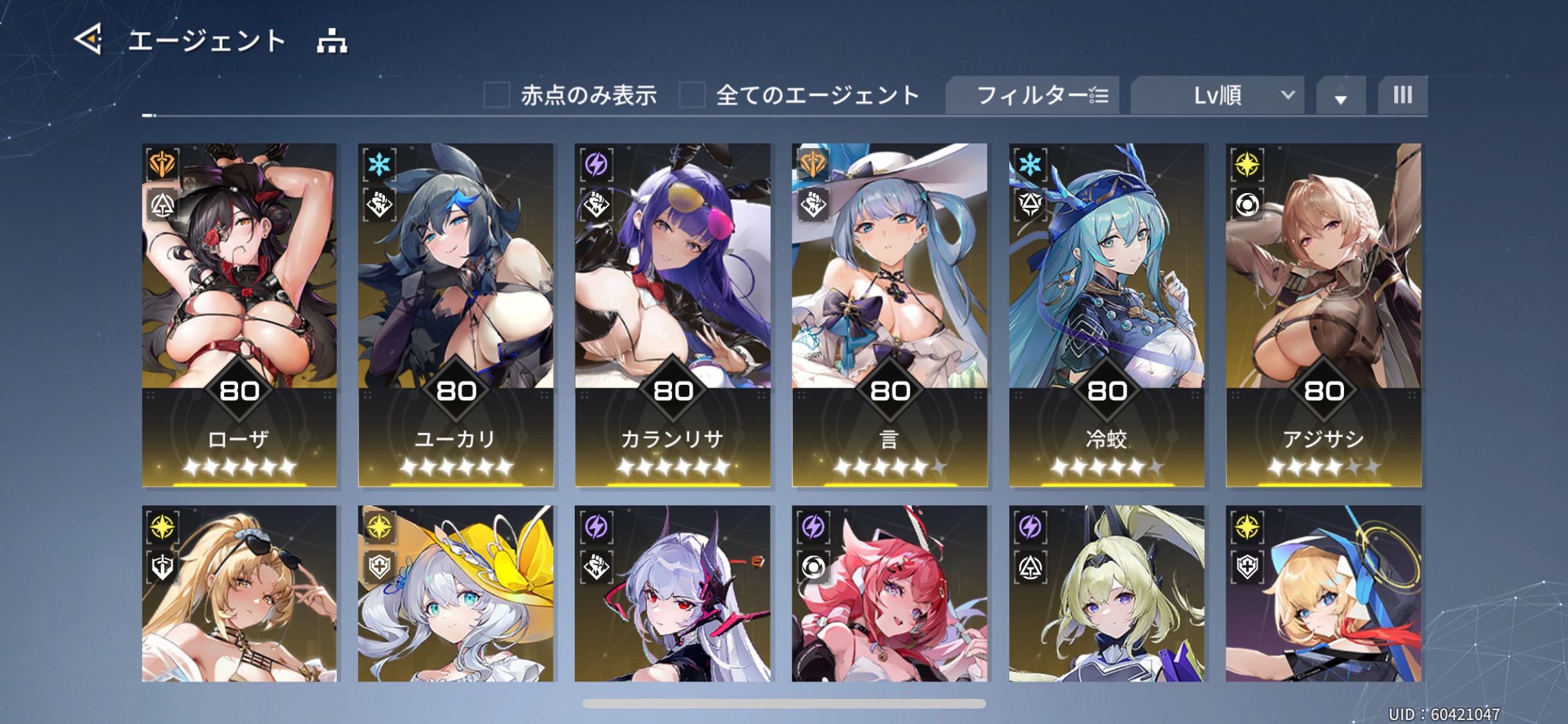Image resolution: width=1568 pixels, height=724 pixels.
Task: Switch layout with the three-bar view icon
Action: [1403, 95]
